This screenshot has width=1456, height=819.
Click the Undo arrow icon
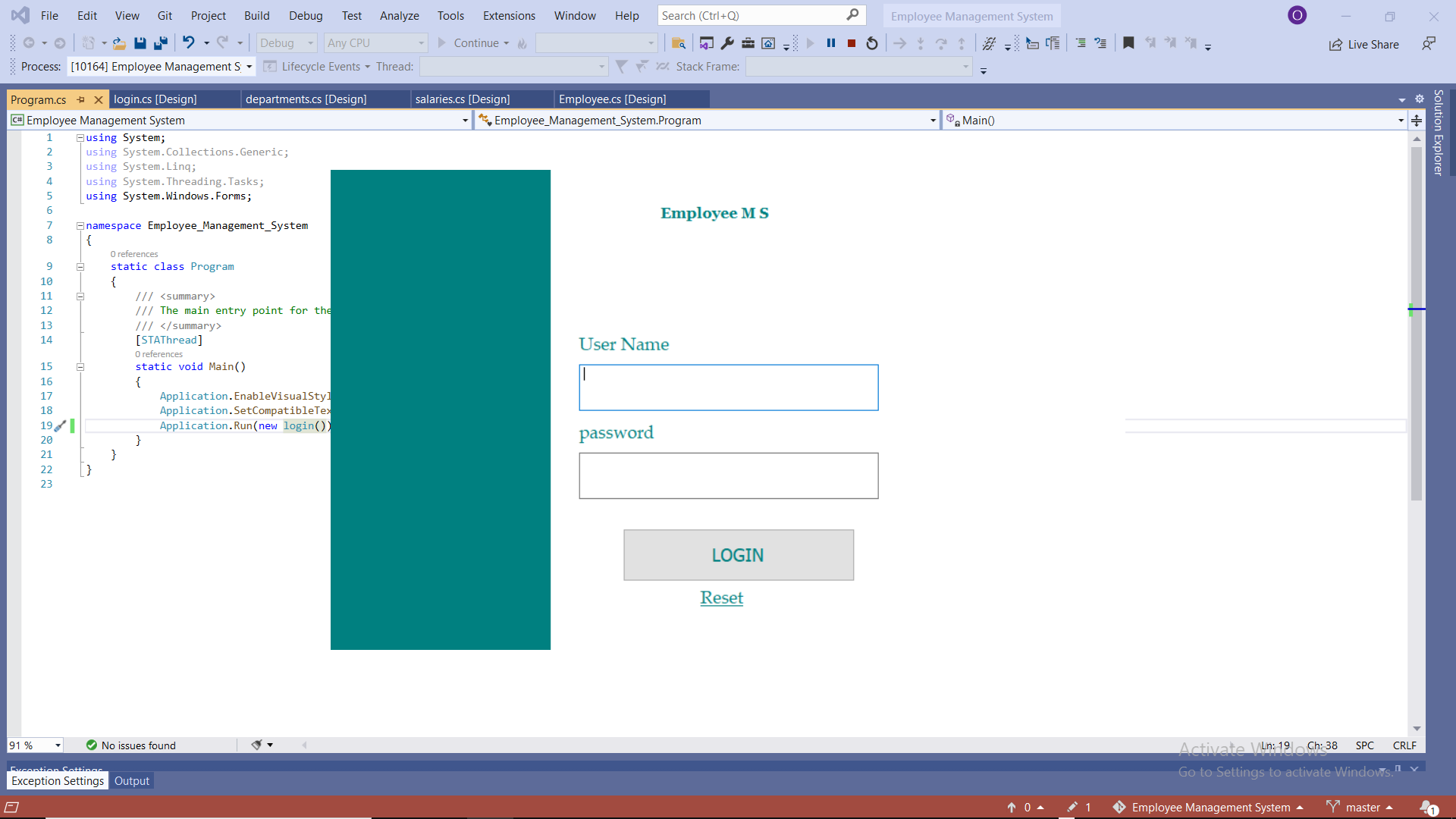pos(188,43)
